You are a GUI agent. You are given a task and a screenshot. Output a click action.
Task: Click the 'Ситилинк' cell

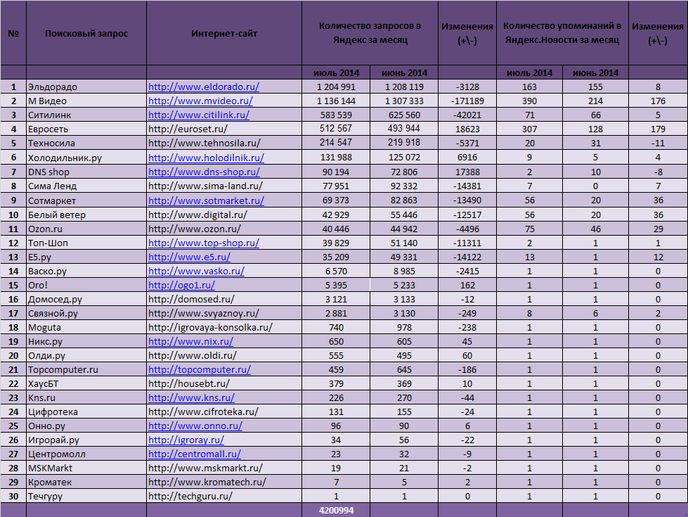coord(86,115)
